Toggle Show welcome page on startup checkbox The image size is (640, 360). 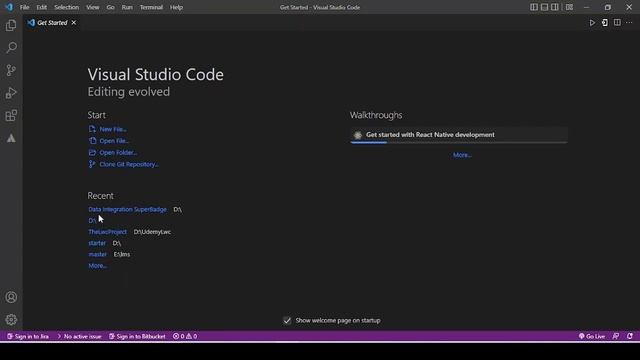(287, 321)
